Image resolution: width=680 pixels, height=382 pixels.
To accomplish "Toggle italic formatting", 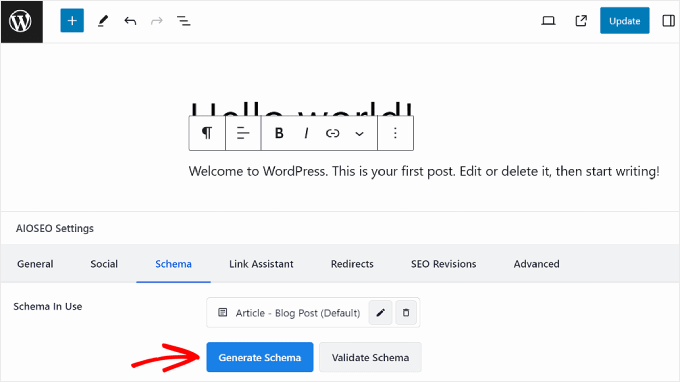I will pos(306,133).
